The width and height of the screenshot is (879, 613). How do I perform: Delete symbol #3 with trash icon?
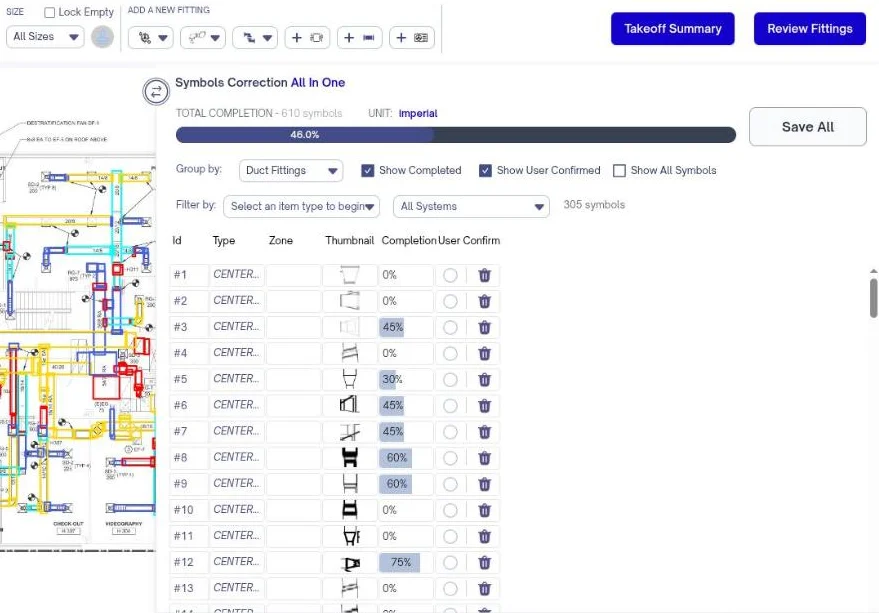pyautogui.click(x=484, y=328)
